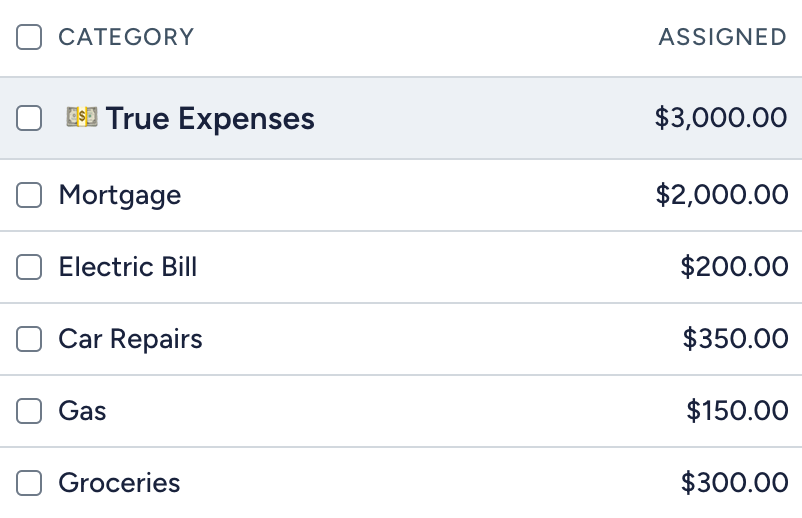
Task: Open the Car Repairs category
Action: pyautogui.click(x=130, y=339)
